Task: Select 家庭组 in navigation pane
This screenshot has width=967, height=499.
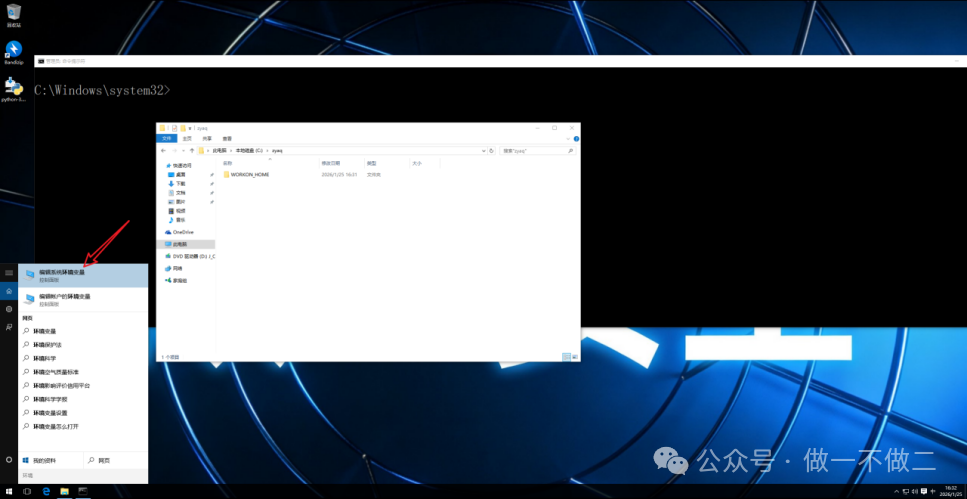Action: (176, 280)
